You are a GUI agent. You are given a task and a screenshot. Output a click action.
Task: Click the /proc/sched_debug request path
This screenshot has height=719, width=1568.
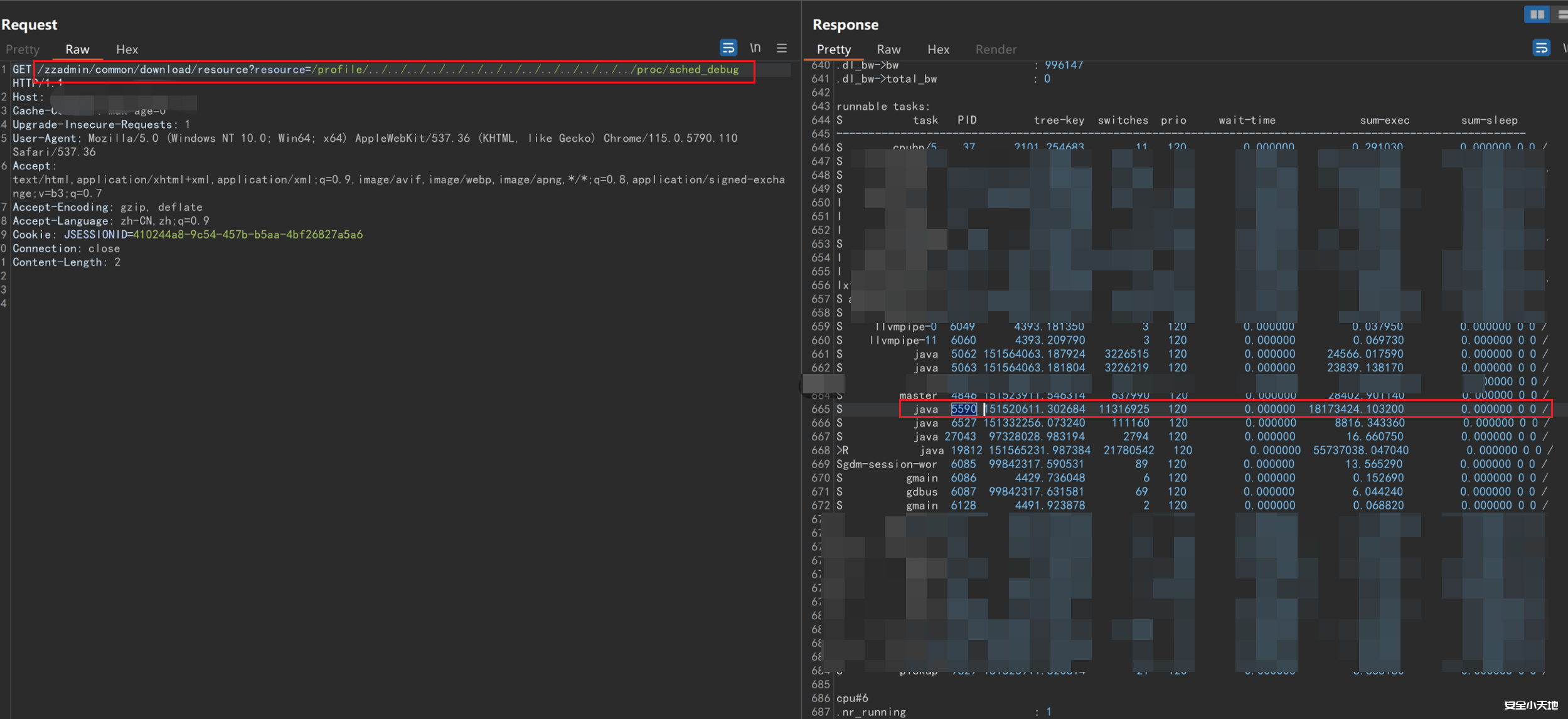pyautogui.click(x=687, y=70)
